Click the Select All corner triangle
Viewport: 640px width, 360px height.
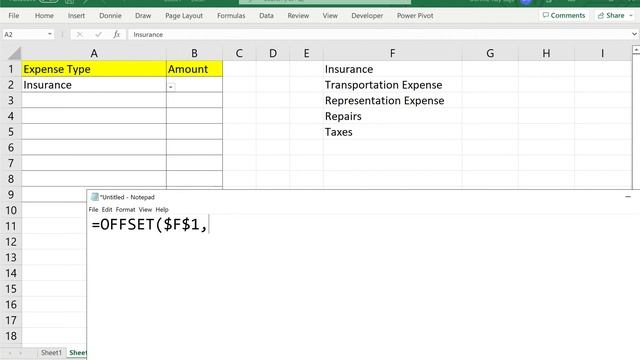click(x=14, y=53)
